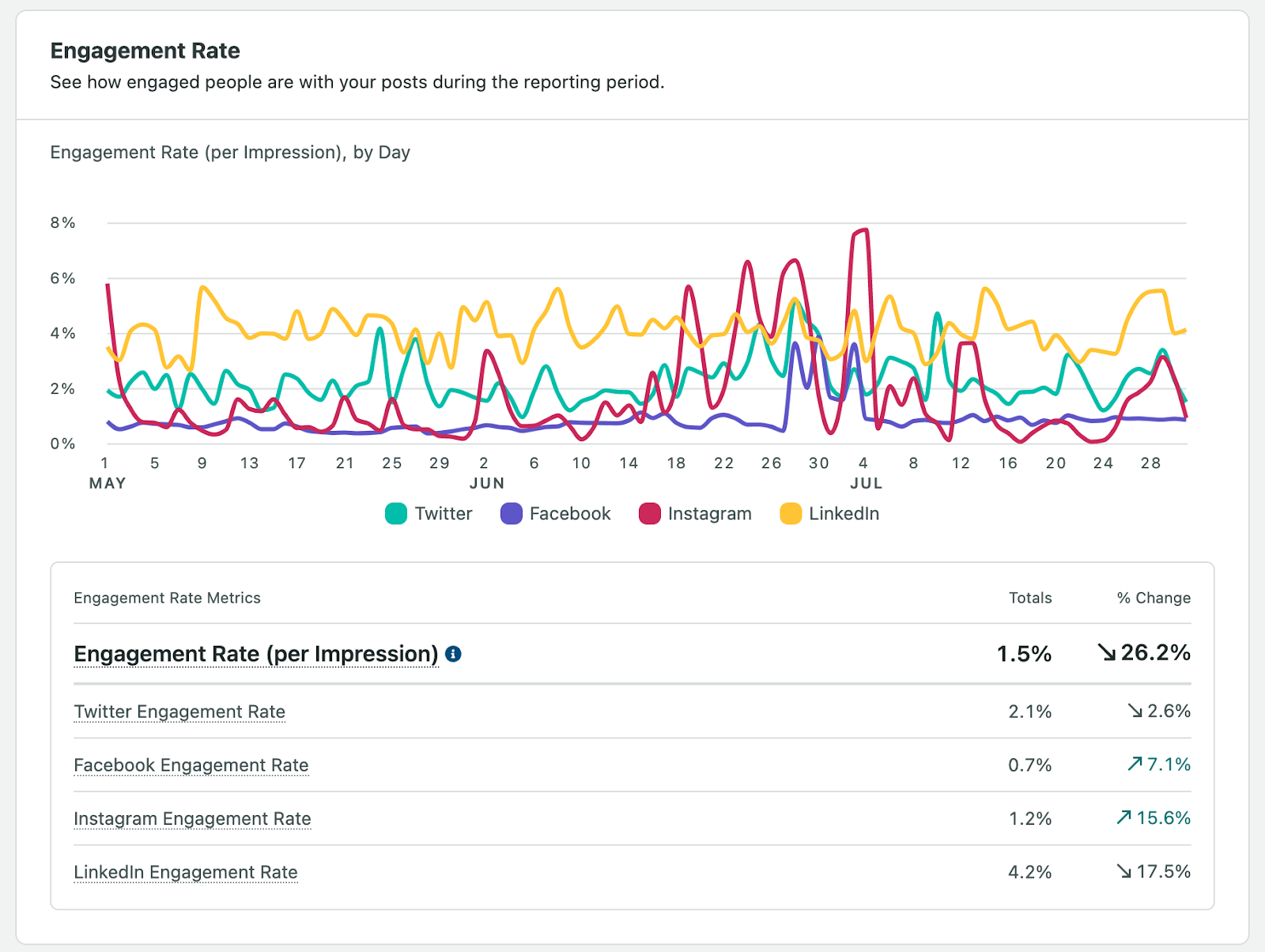Click the LinkedIn peak near May 9
Screen dimensions: 1265x952
(x=204, y=288)
